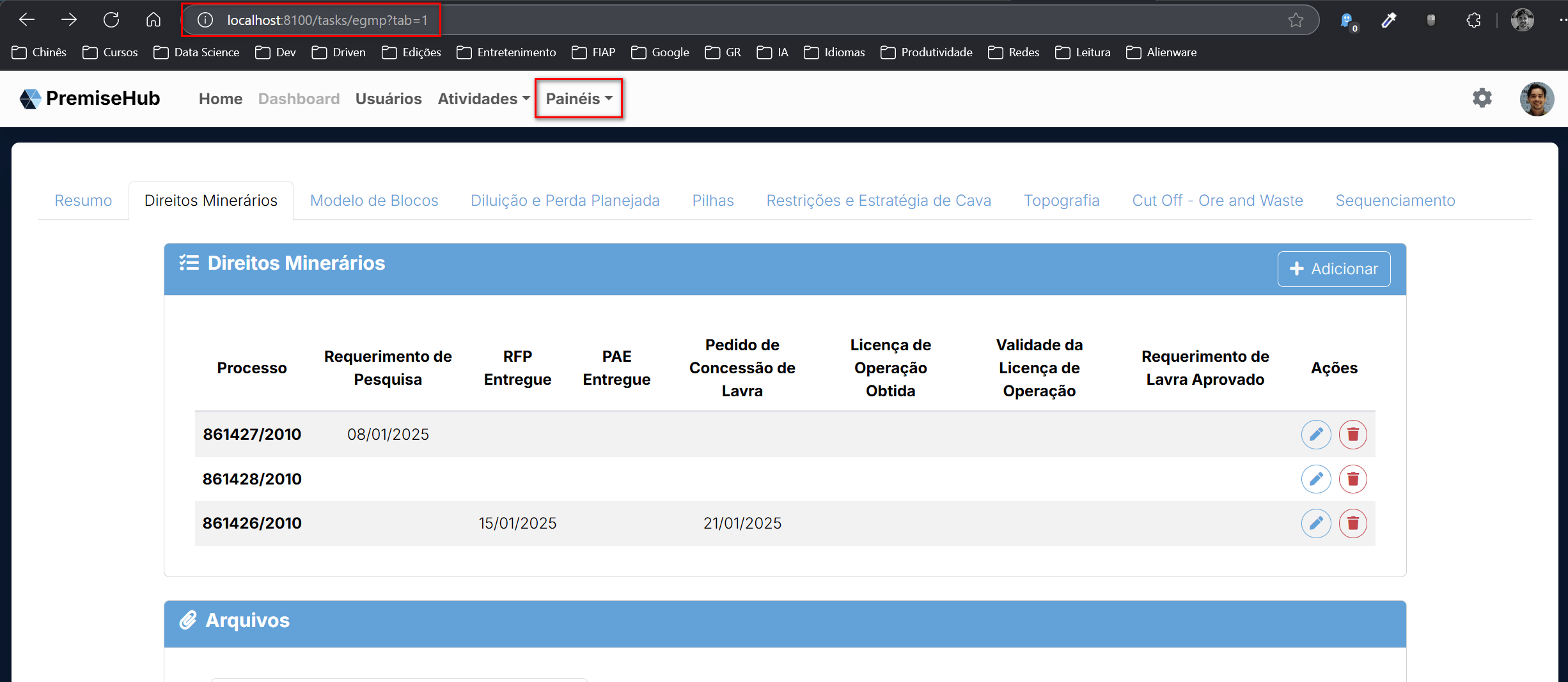Delete process 861426/2010 with trash icon
1568x682 pixels.
1353,523
